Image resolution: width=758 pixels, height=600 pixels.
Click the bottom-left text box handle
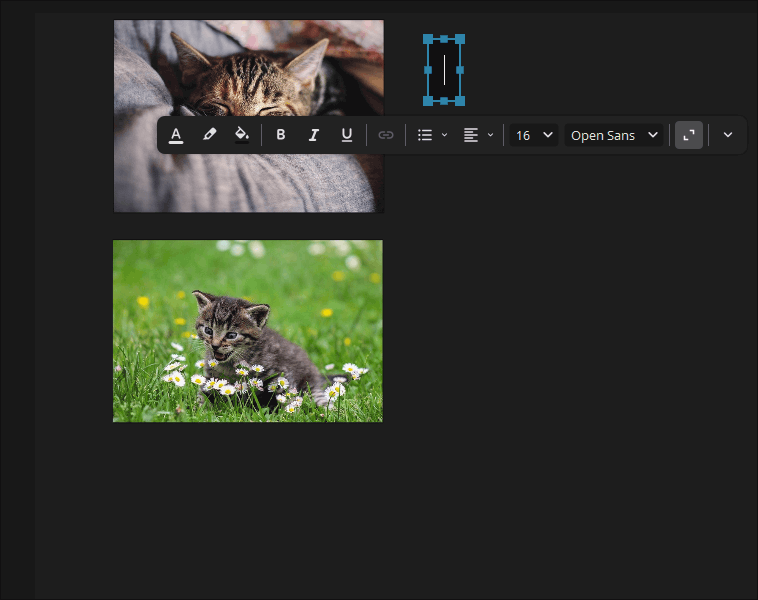[428, 101]
